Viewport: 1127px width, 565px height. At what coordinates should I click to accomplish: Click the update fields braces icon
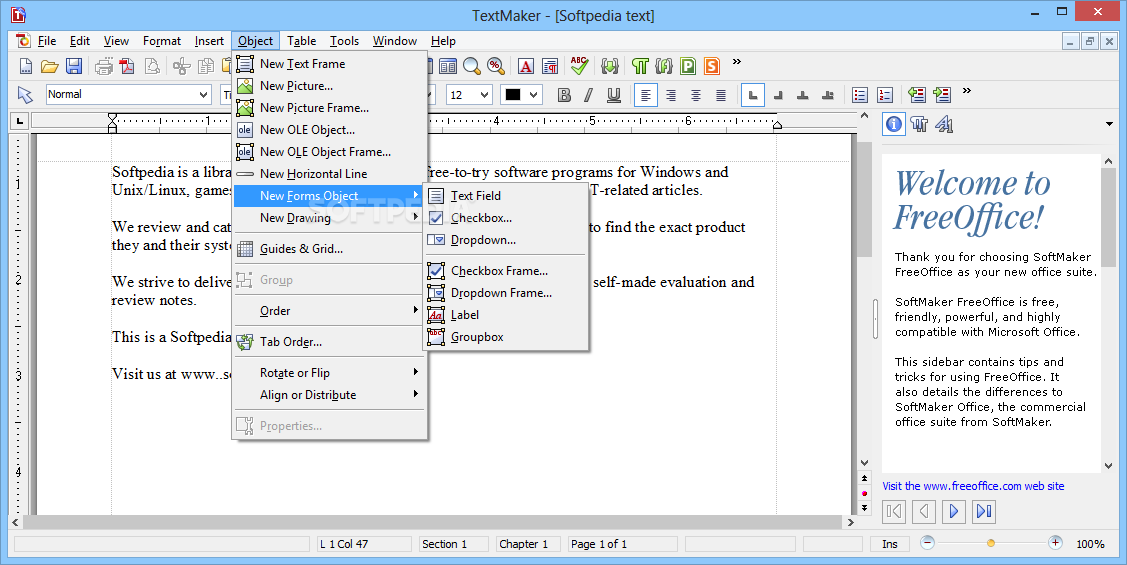click(610, 67)
